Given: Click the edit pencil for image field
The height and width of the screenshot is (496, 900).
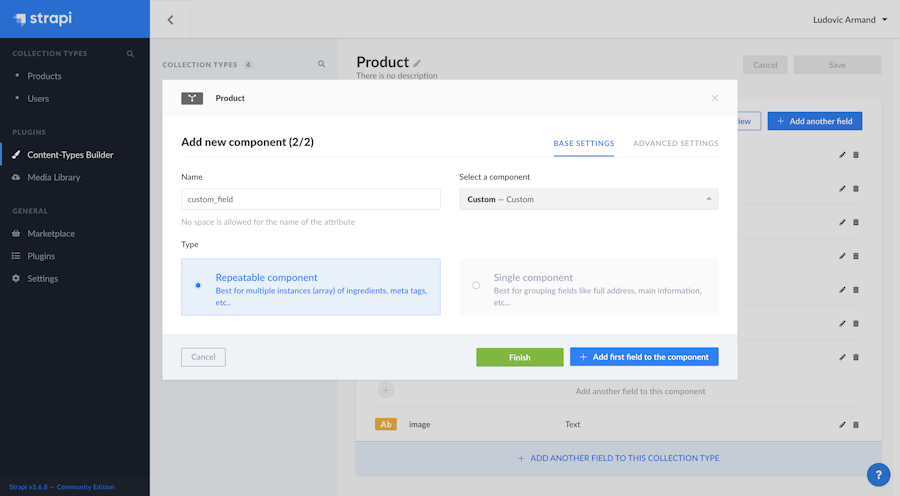Looking at the screenshot, I should (842, 425).
